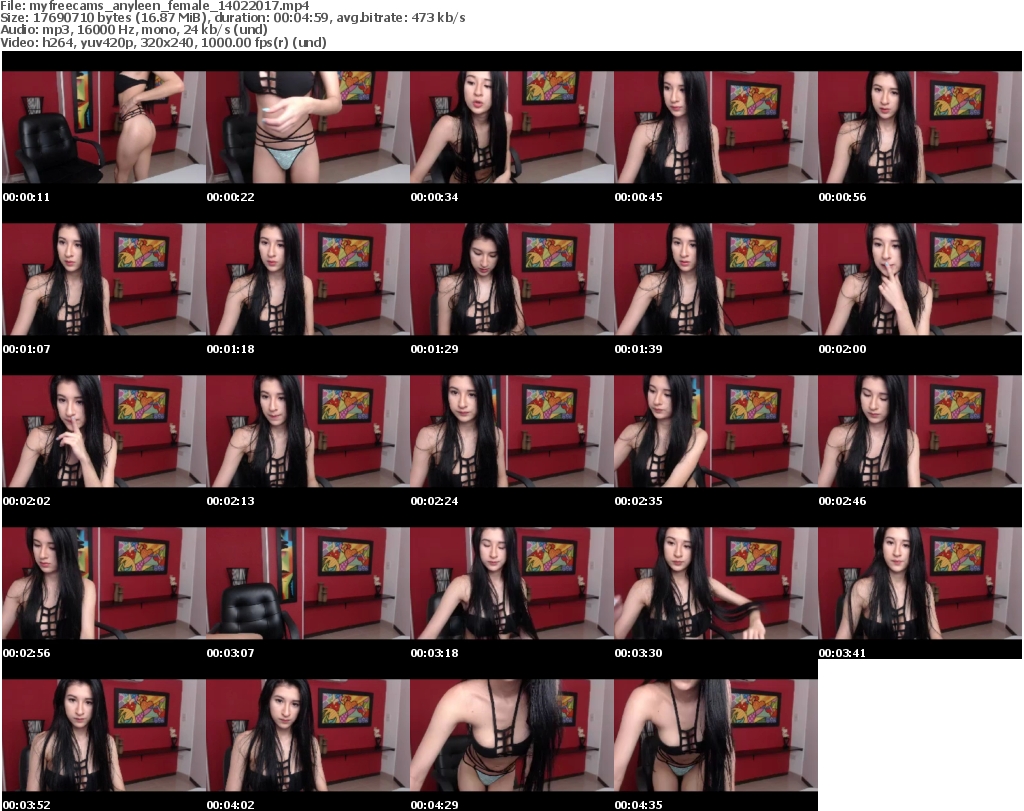The height and width of the screenshot is (811, 1024).
Task: Pick the thumbnail at 00:03:18
Action: (511, 583)
